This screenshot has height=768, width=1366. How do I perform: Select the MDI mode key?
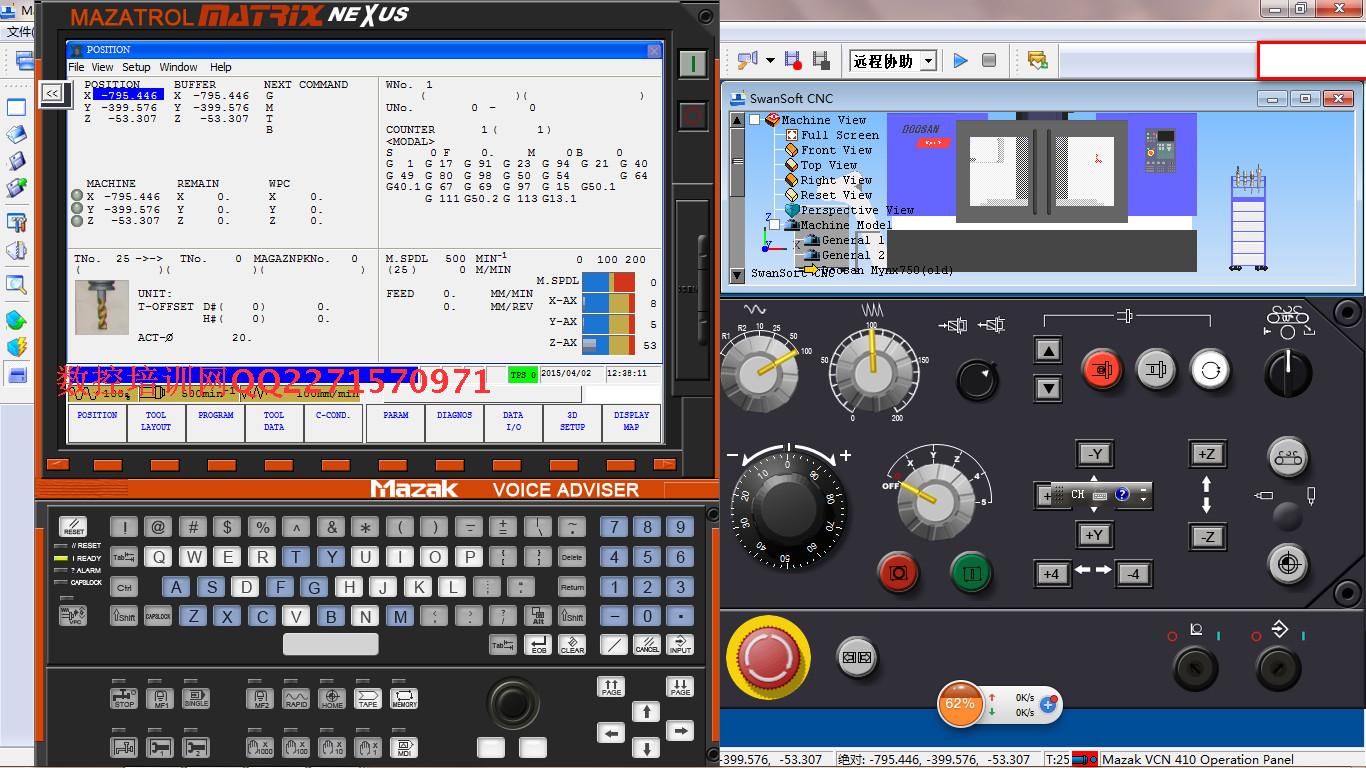pos(404,747)
